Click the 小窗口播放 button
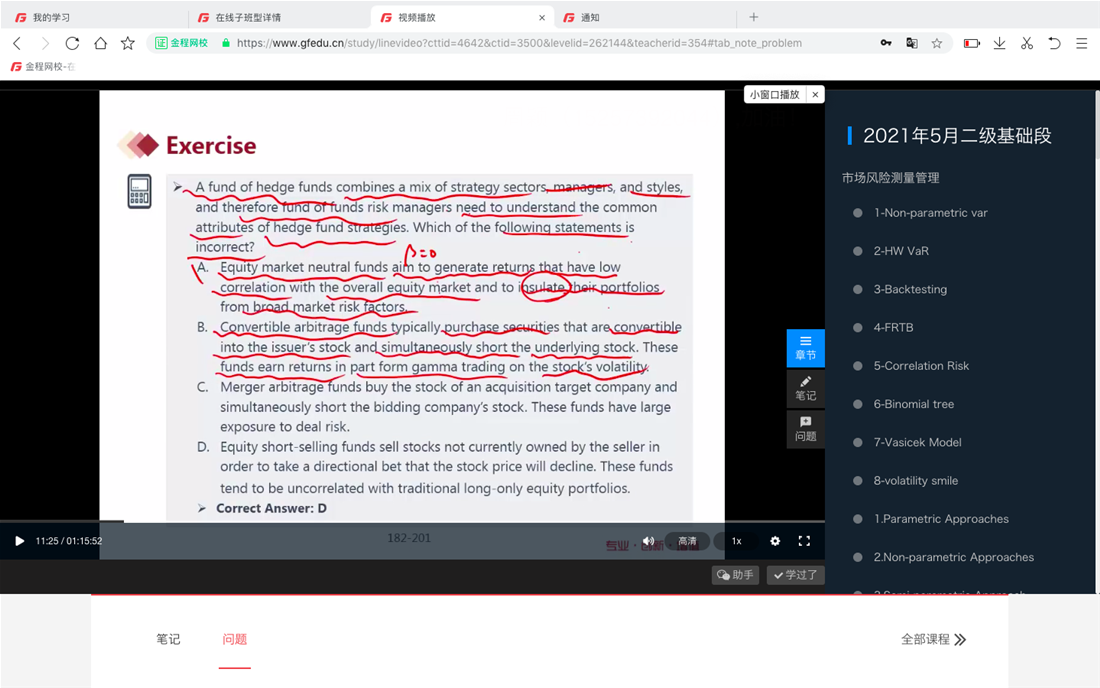1100x688 pixels. coord(774,95)
